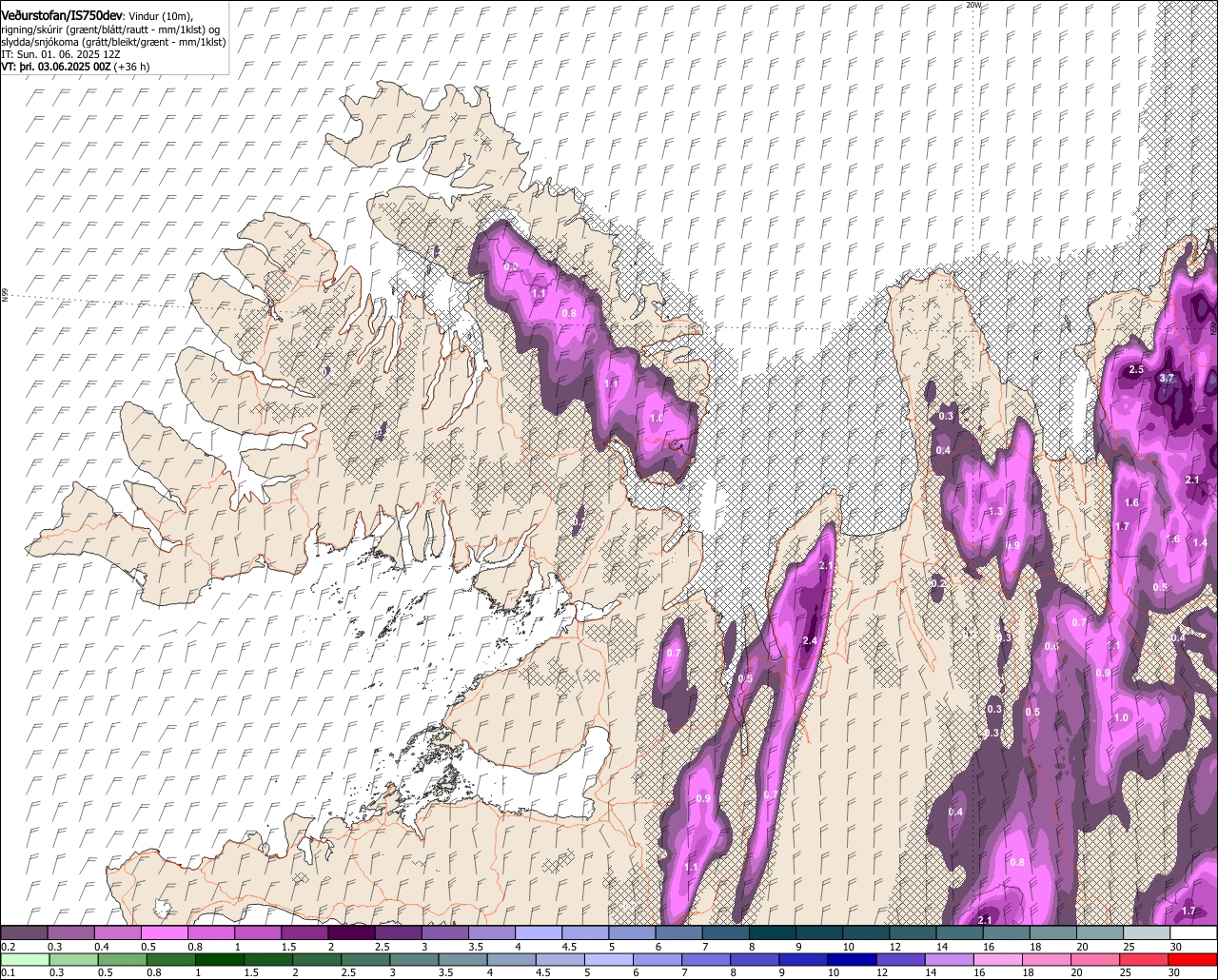Select the dark mauve swatch at 0.2 in the upper legend
Viewport: 1218px width, 980px height.
click(x=24, y=933)
